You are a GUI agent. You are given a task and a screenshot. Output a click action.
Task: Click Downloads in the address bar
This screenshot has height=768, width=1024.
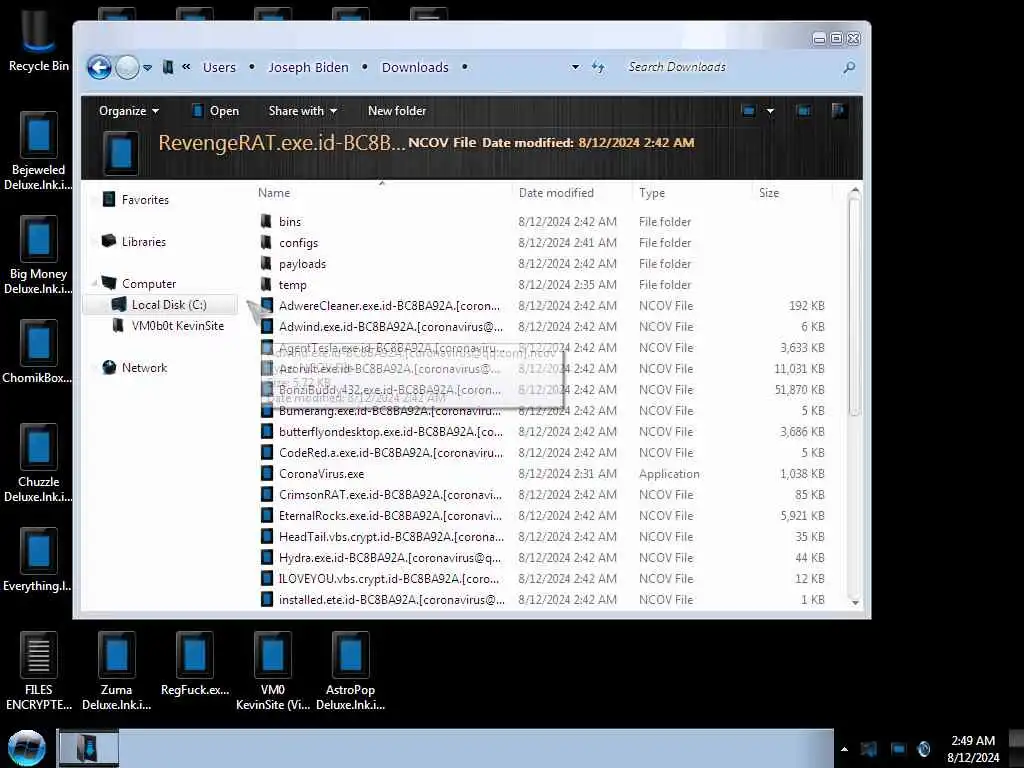415,67
